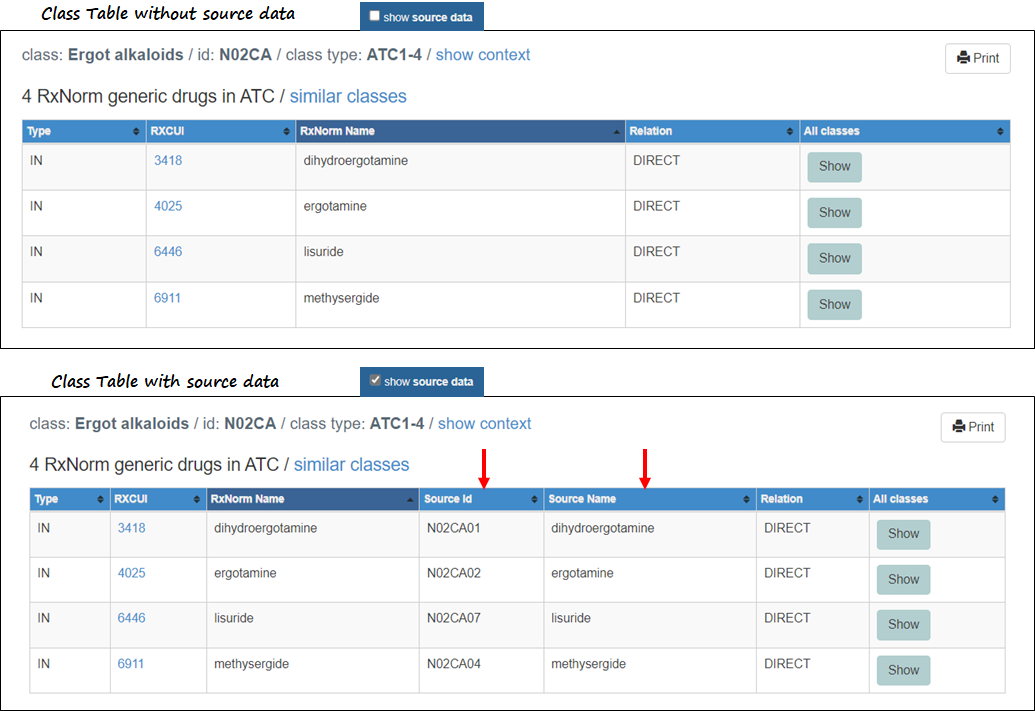1035x711 pixels.
Task: Open RXCUI 6446 link in bottom table
Action: (x=131, y=618)
